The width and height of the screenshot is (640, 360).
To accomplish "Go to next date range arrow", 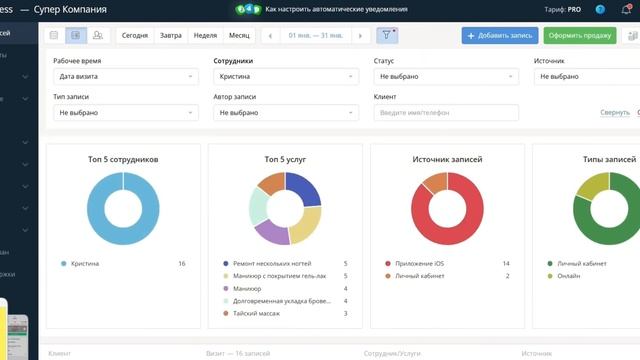I will click(x=360, y=36).
